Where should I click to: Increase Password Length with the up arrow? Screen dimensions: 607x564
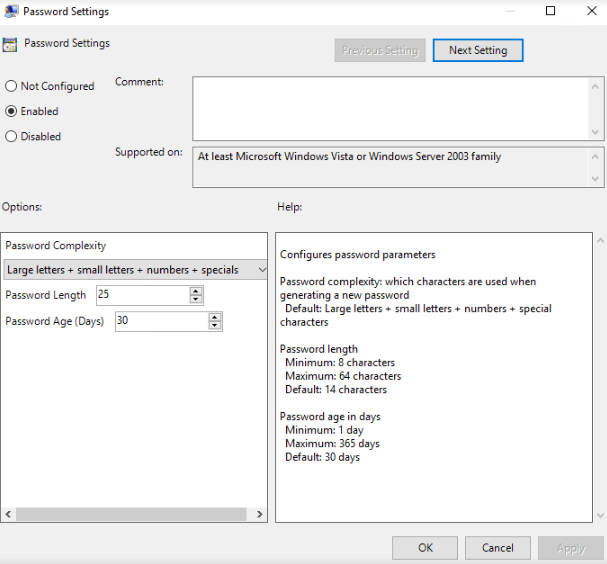tap(196, 290)
